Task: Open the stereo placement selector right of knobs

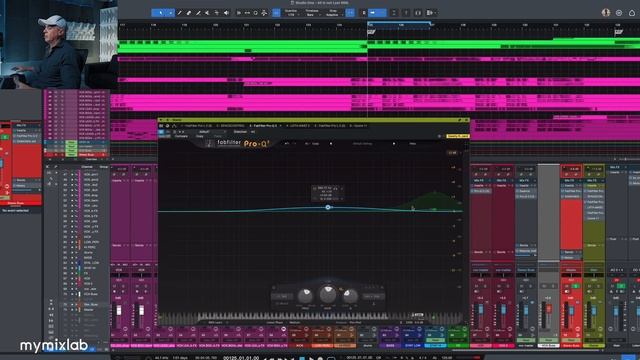Action: click(x=374, y=296)
